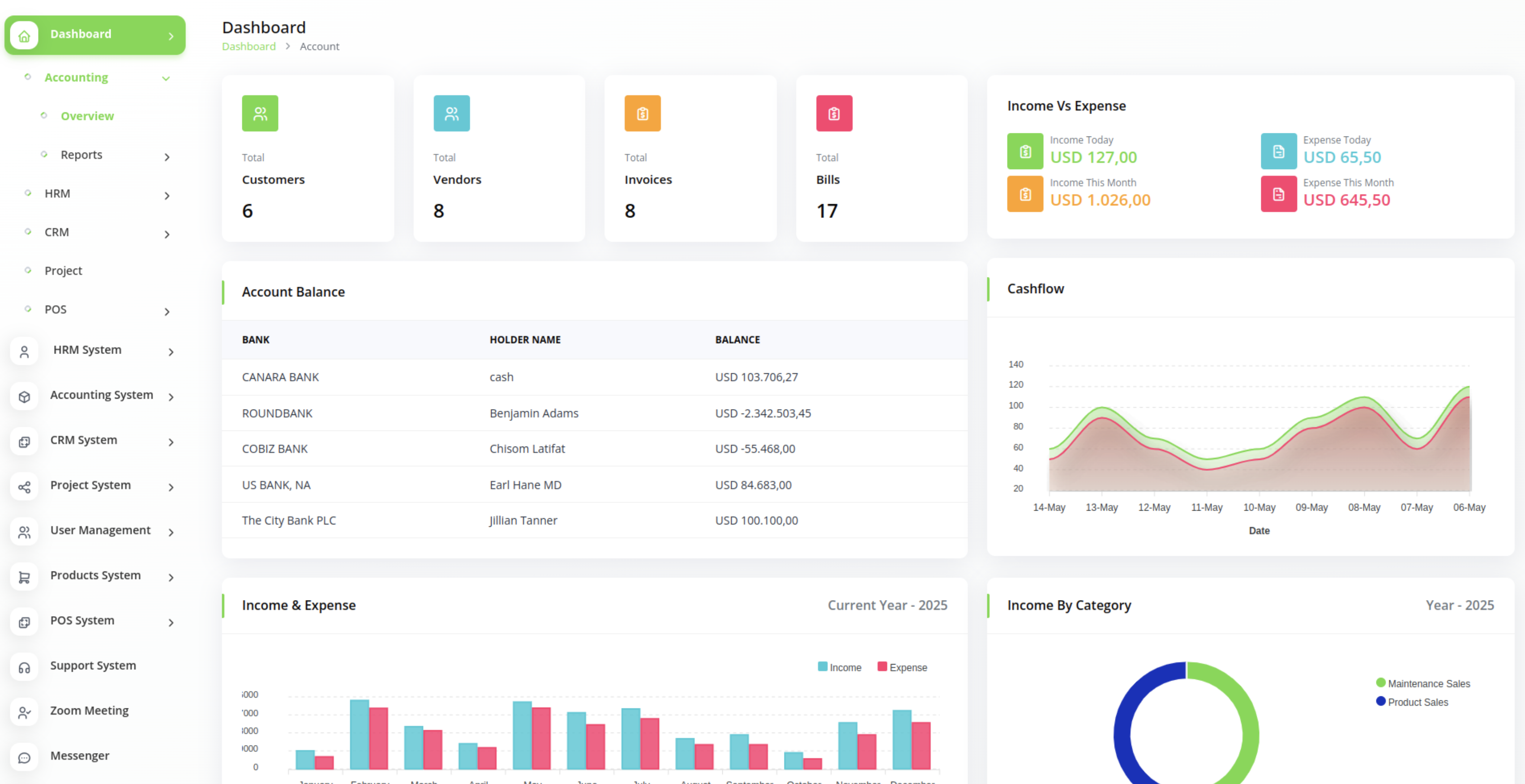This screenshot has width=1525, height=784.
Task: Click the Support System headset icon
Action: click(24, 668)
